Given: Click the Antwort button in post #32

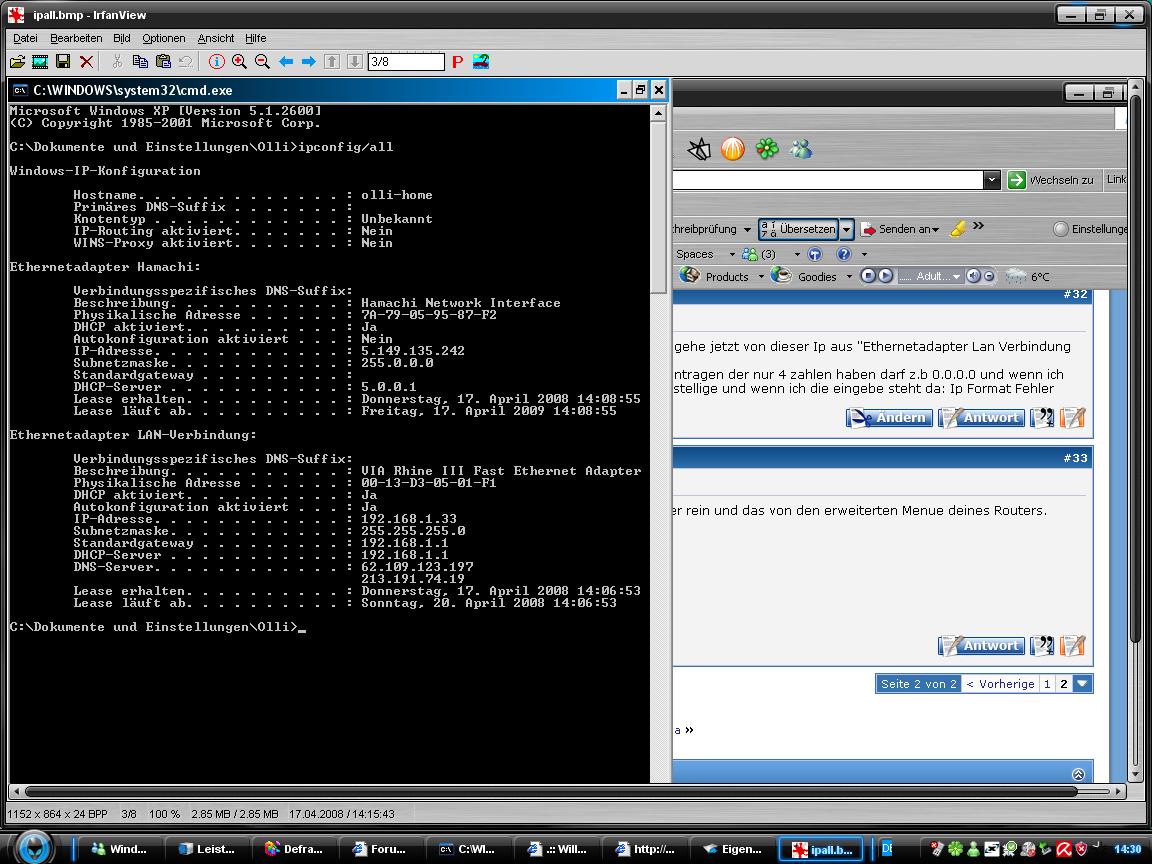Looking at the screenshot, I should pyautogui.click(x=981, y=417).
